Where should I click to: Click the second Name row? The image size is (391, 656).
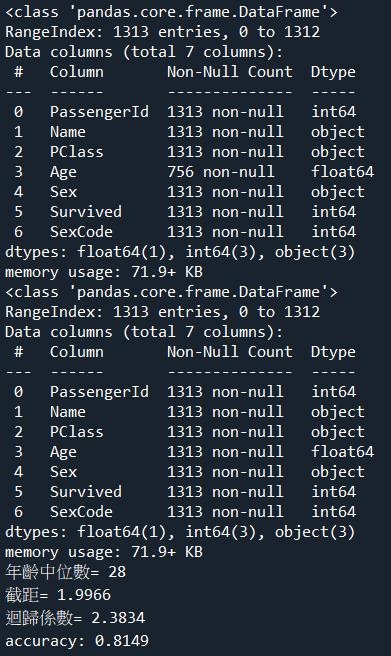(189, 412)
